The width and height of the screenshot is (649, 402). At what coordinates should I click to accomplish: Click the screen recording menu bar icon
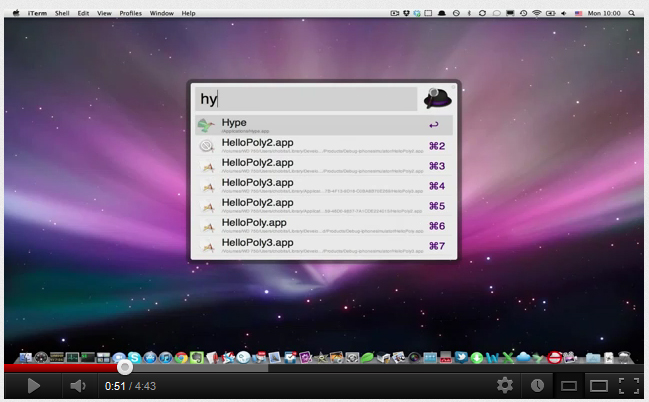coord(395,13)
